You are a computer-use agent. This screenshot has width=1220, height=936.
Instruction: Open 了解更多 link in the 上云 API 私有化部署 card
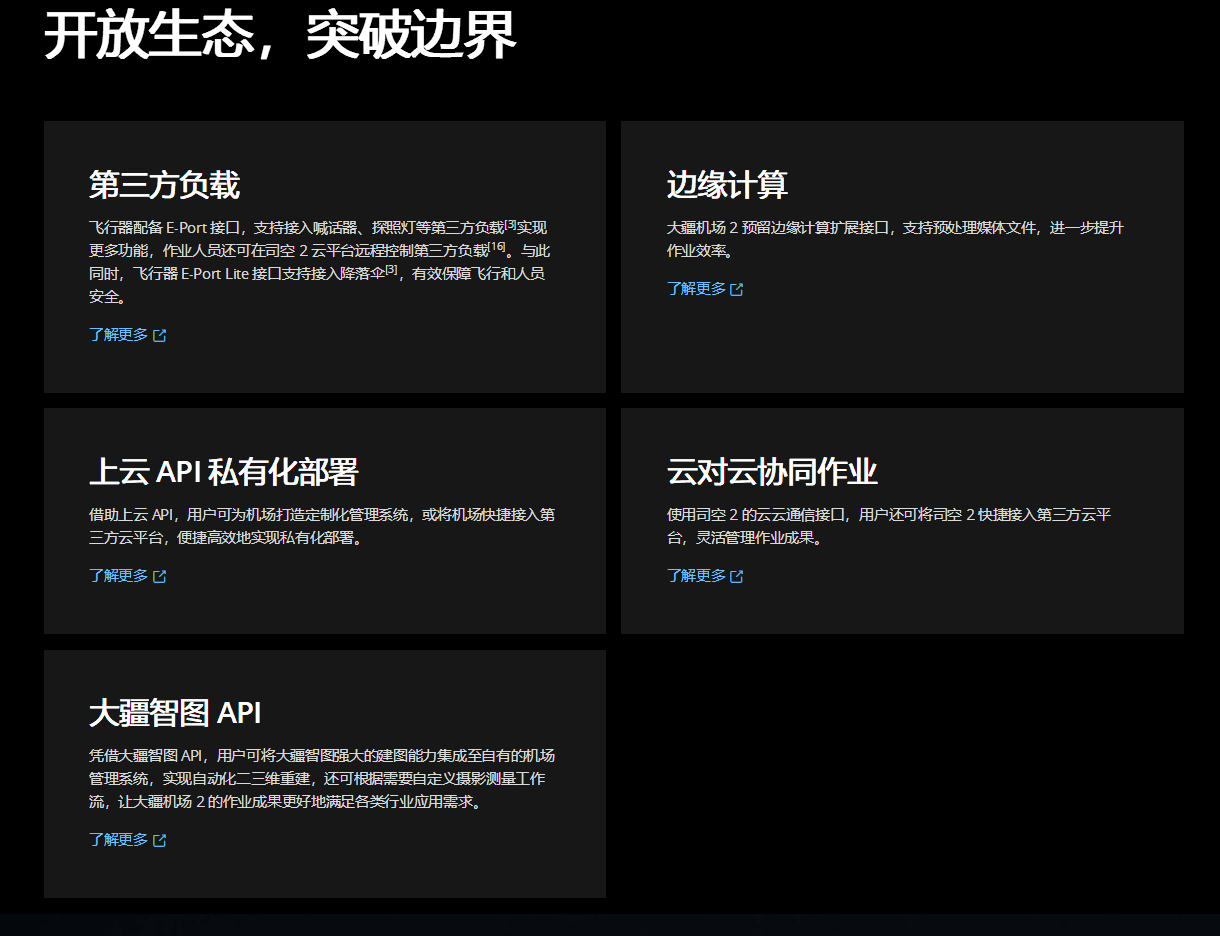click(118, 576)
